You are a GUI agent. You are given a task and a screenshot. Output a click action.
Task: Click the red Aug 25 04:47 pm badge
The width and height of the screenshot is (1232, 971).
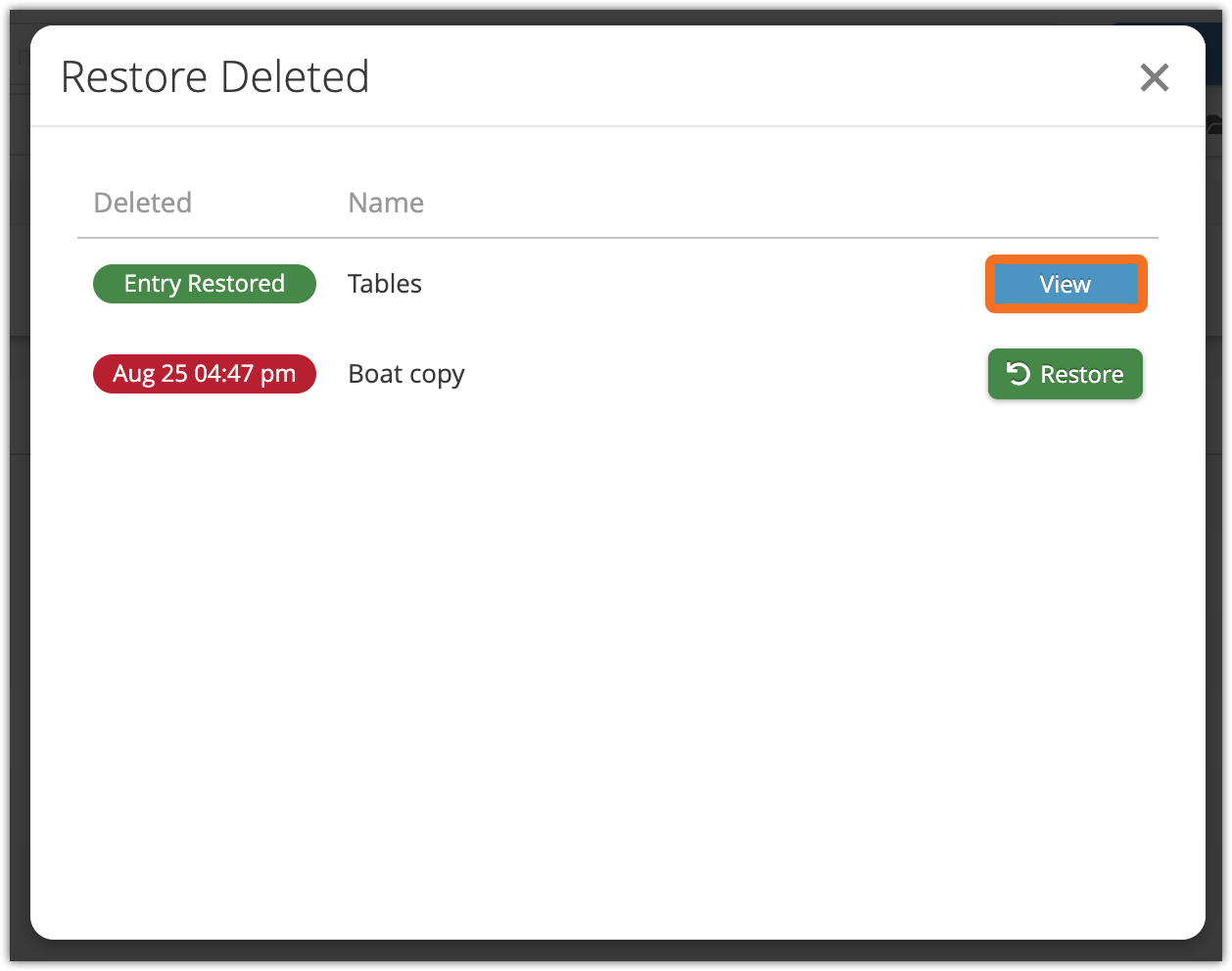coord(204,374)
